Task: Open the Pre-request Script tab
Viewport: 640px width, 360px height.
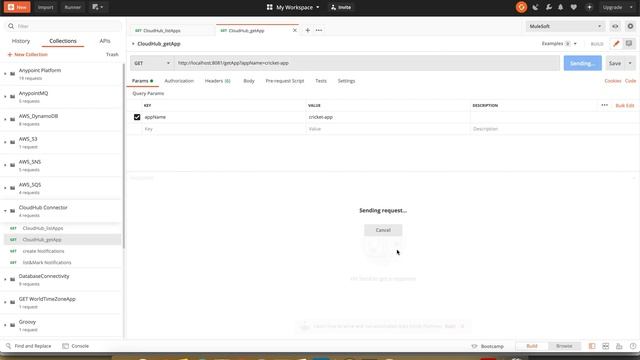Action: pos(284,81)
